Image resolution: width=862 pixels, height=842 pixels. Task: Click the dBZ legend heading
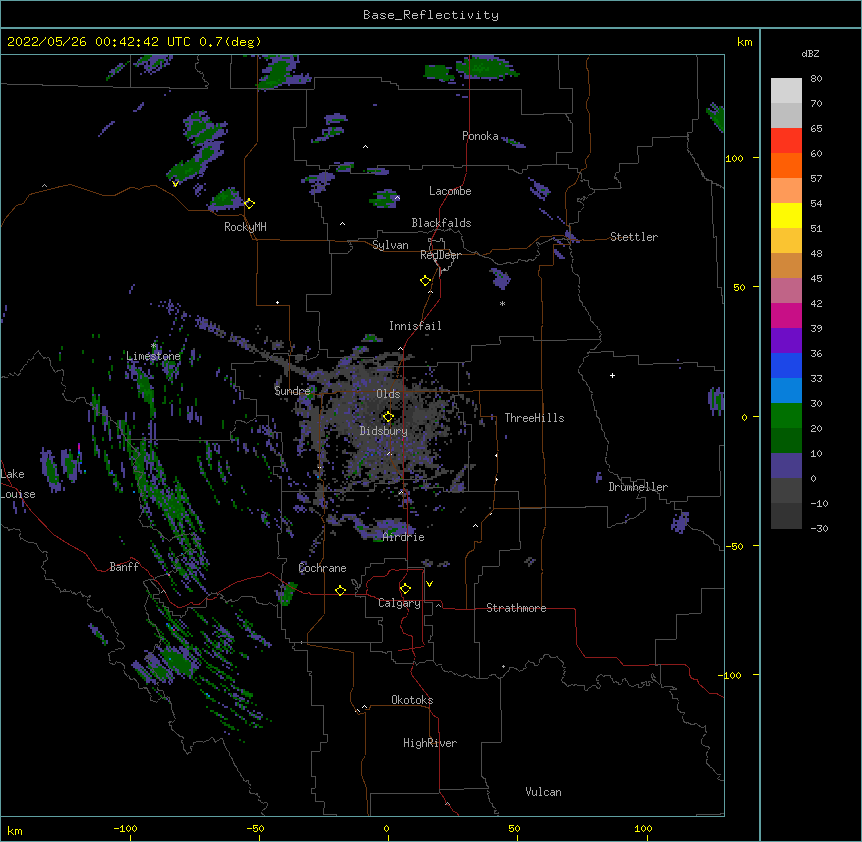tap(810, 54)
